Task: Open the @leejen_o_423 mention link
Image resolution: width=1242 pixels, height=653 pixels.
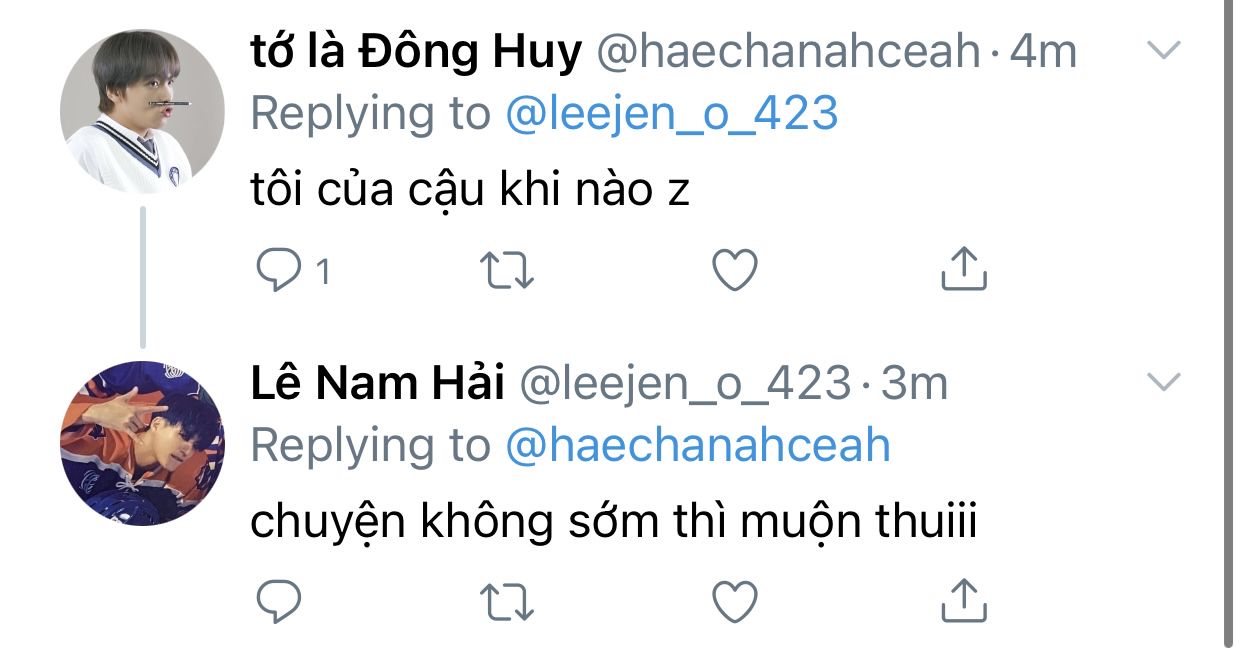Action: tap(672, 114)
